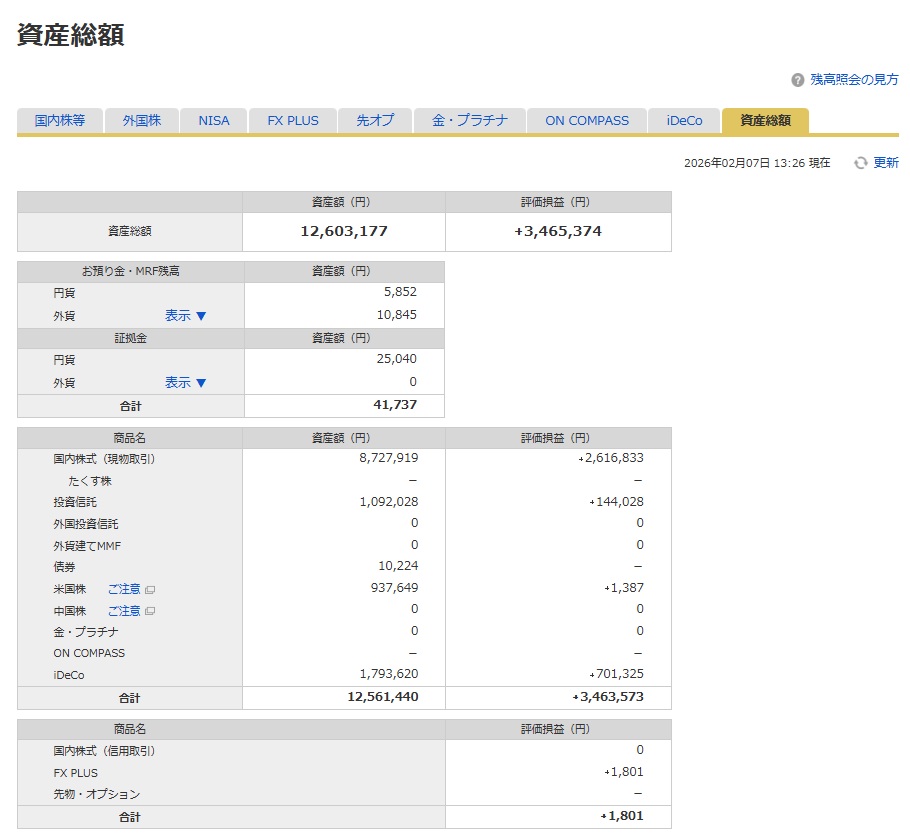910x837 pixels.
Task: Open the 先オプ tab
Action: 375,121
